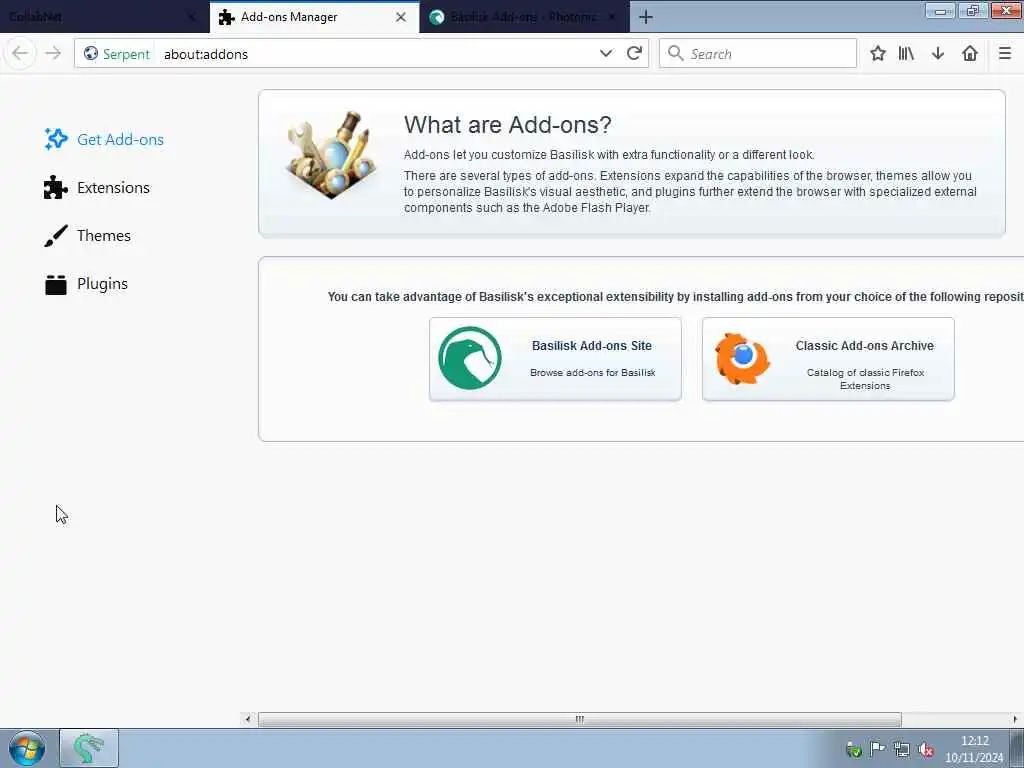Click the Get Add-ons sparkle icon
This screenshot has width=1024, height=768.
56,139
